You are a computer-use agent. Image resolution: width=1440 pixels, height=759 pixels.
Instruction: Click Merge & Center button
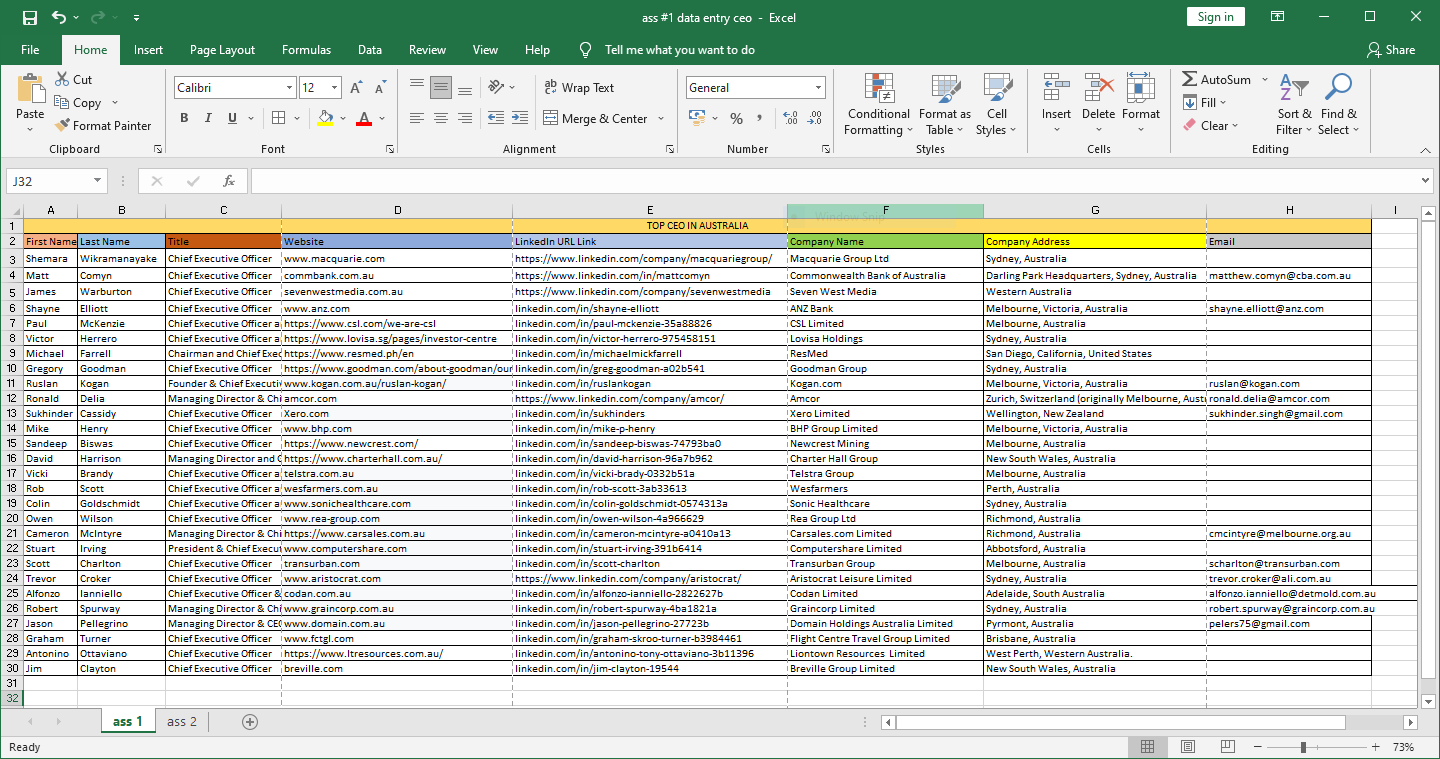pyautogui.click(x=597, y=118)
